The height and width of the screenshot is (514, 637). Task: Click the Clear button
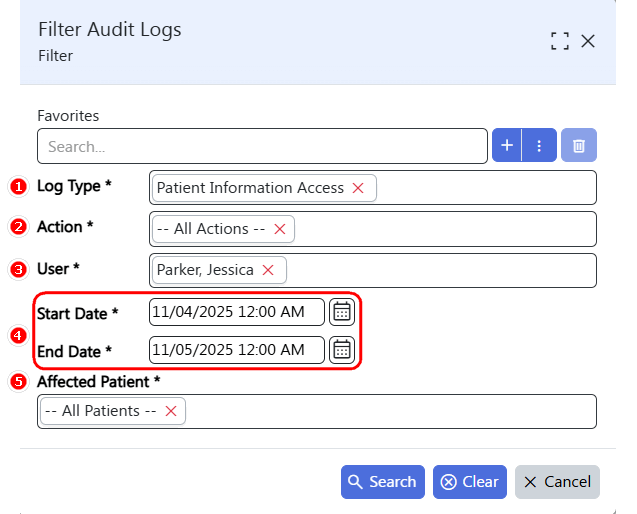(470, 482)
